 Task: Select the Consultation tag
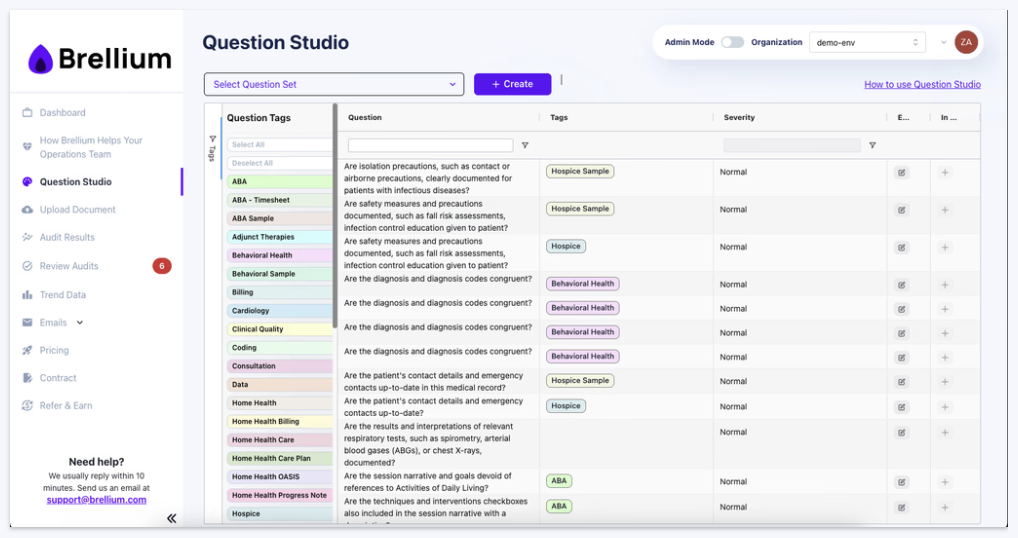[x=280, y=366]
